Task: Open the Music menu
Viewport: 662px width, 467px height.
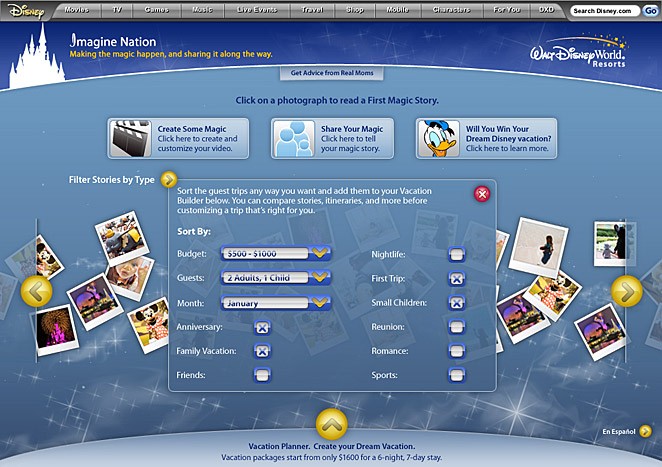Action: 203,10
